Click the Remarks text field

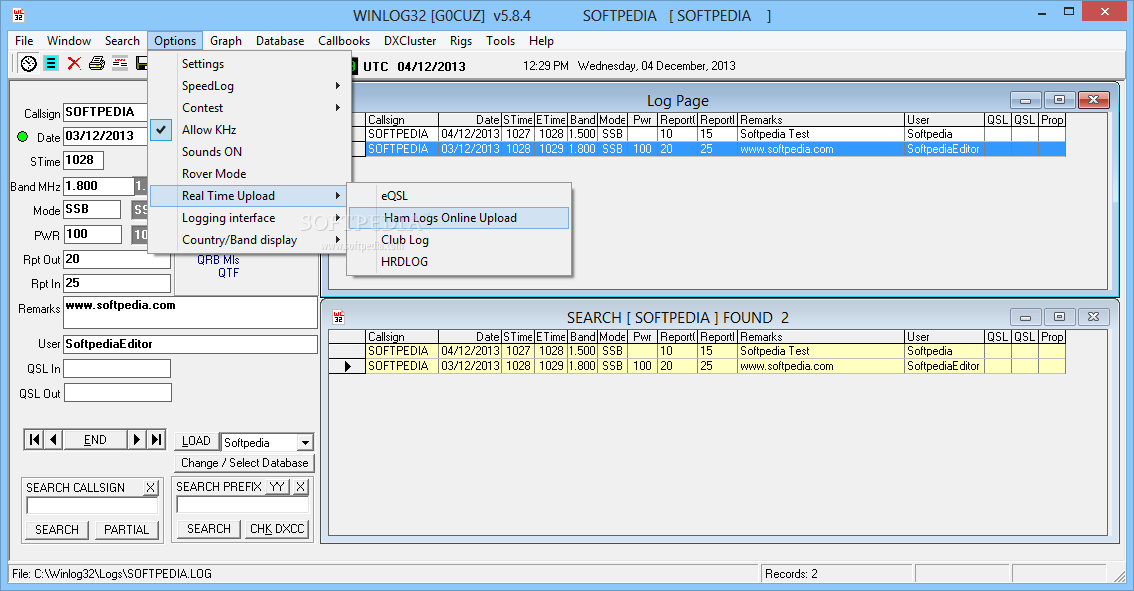[190, 312]
